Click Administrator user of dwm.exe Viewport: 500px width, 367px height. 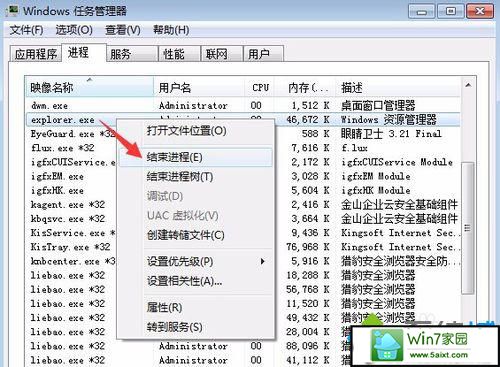pyautogui.click(x=193, y=106)
